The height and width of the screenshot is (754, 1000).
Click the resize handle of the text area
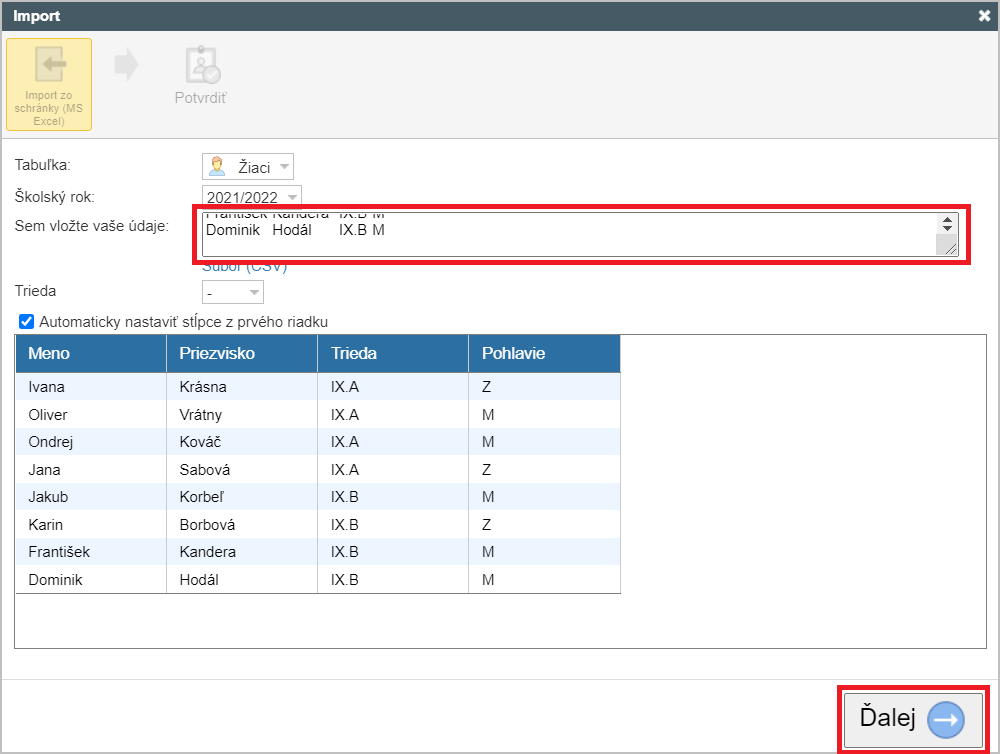click(x=950, y=249)
